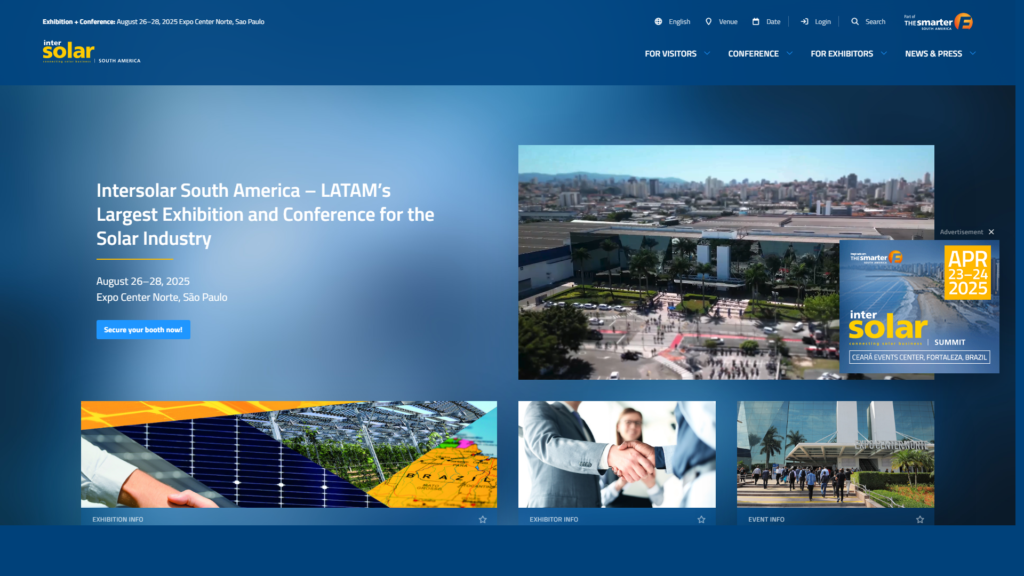Open the Intersolar Summit advertisement
Viewport: 1024px width, 576px height.
919,306
